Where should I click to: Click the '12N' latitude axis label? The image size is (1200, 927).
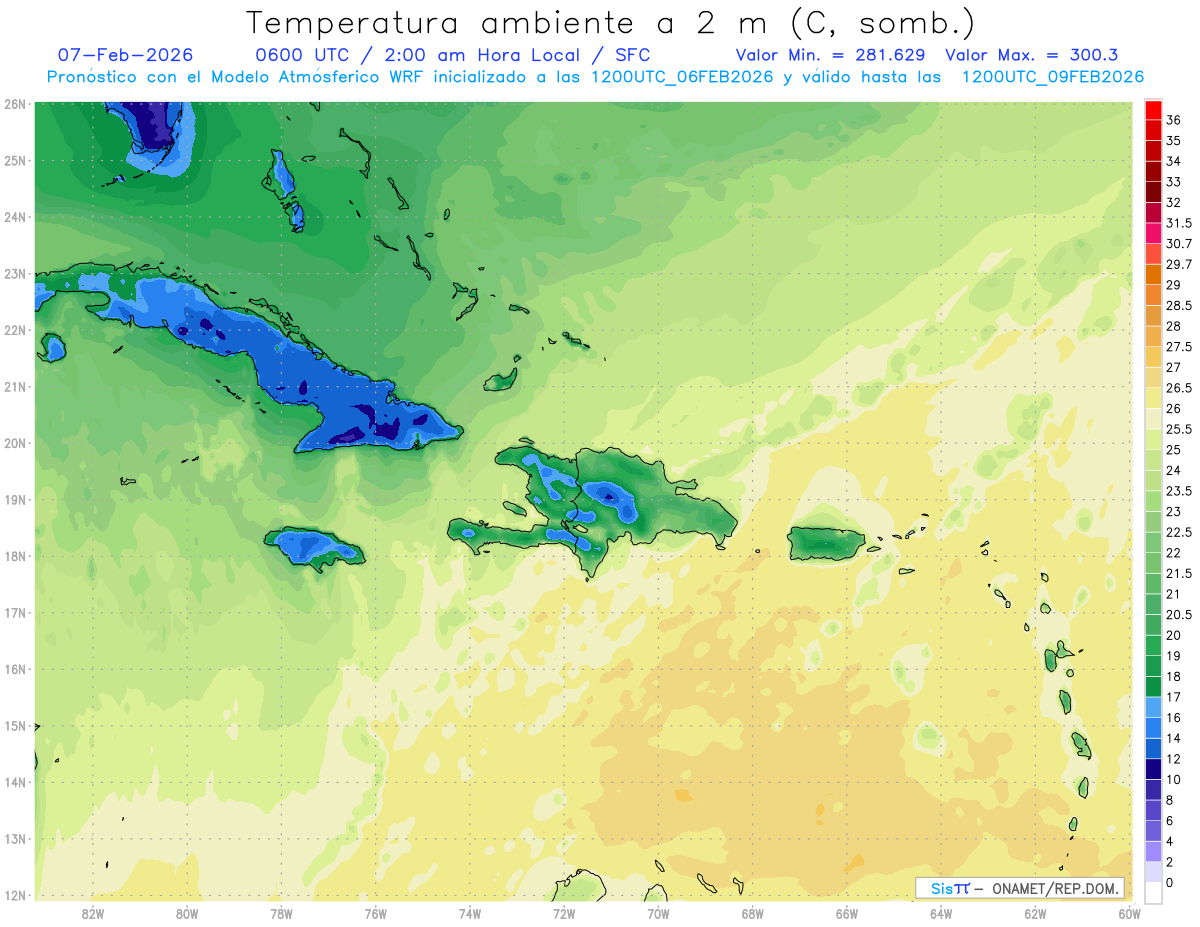click(14, 895)
